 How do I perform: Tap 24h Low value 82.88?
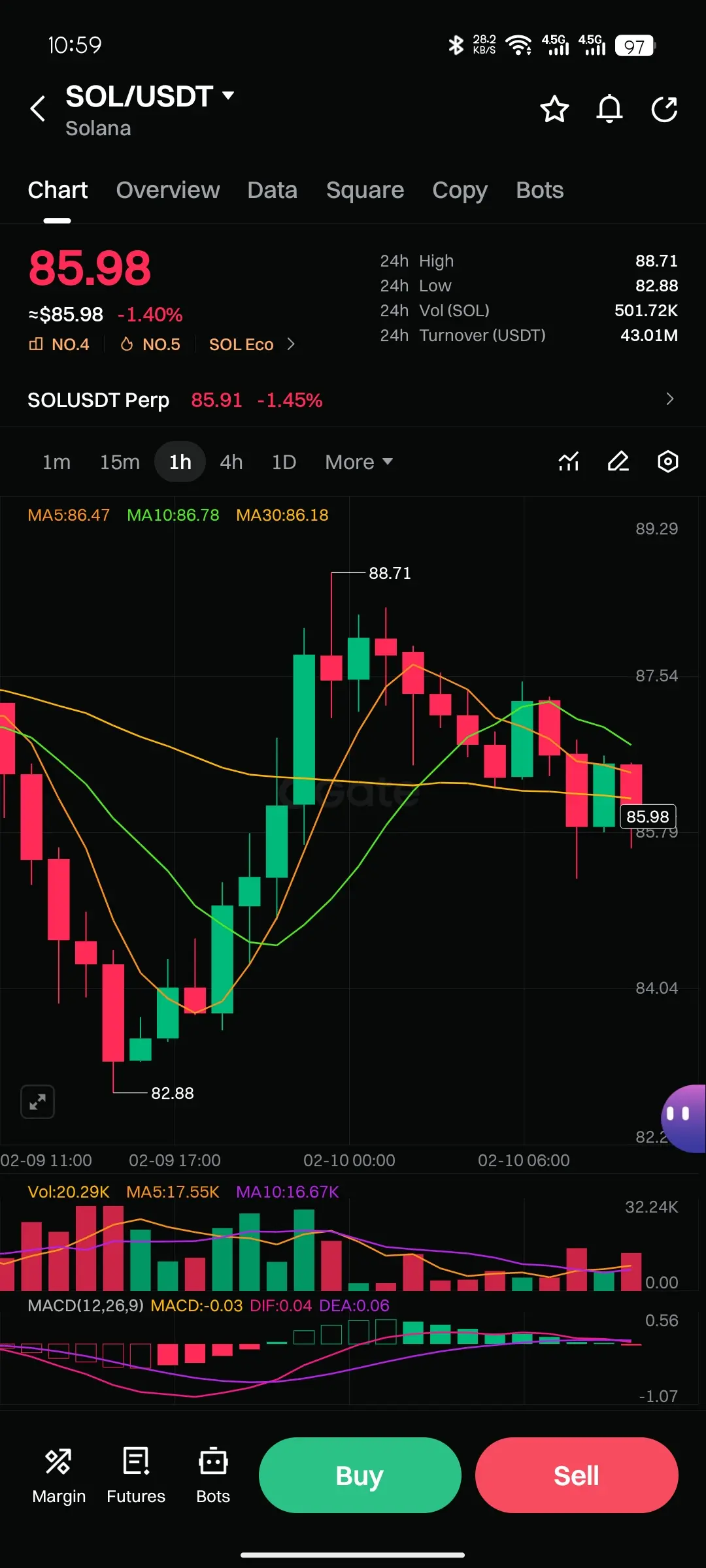(x=656, y=286)
